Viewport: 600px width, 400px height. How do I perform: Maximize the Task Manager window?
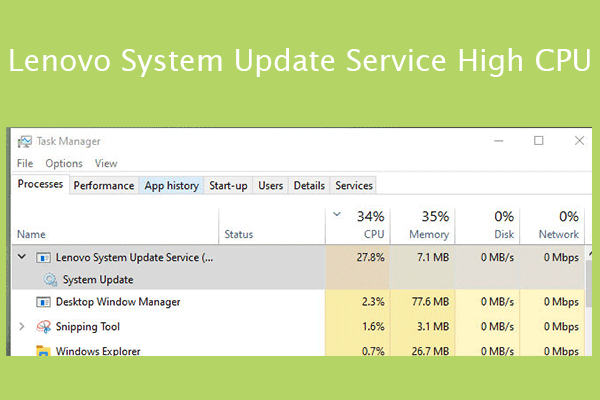pyautogui.click(x=538, y=141)
